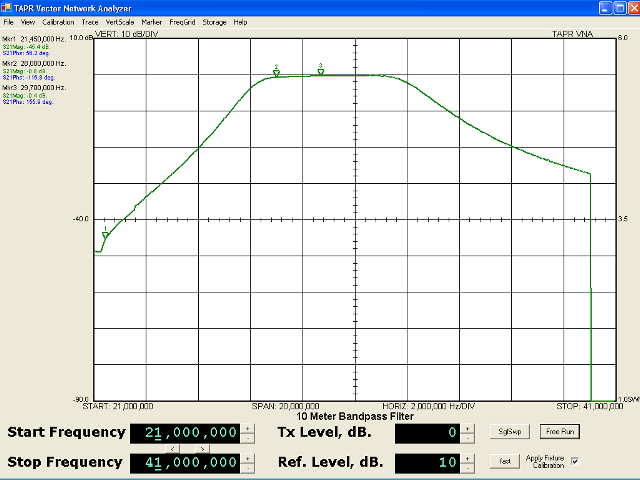Toggle Apply Fixture Calibration checkbox
This screenshot has width=640, height=480.
pyautogui.click(x=574, y=460)
